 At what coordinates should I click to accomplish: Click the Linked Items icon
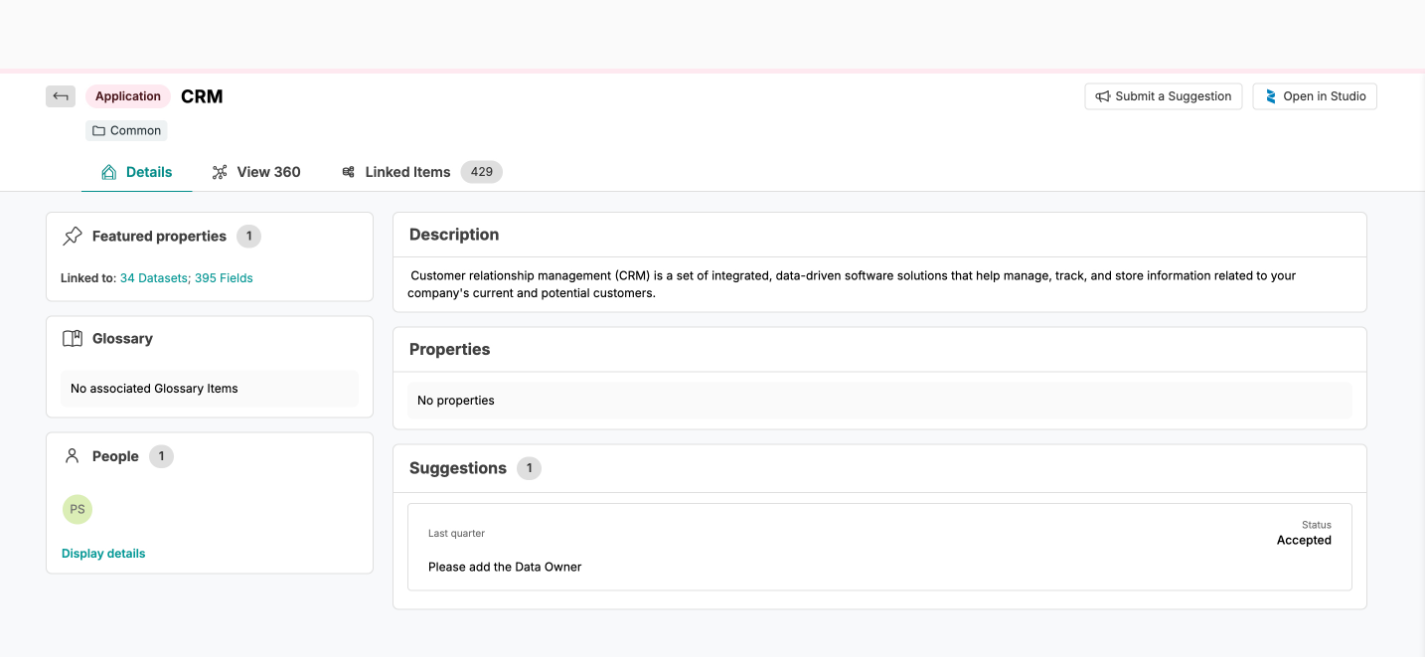pyautogui.click(x=348, y=172)
